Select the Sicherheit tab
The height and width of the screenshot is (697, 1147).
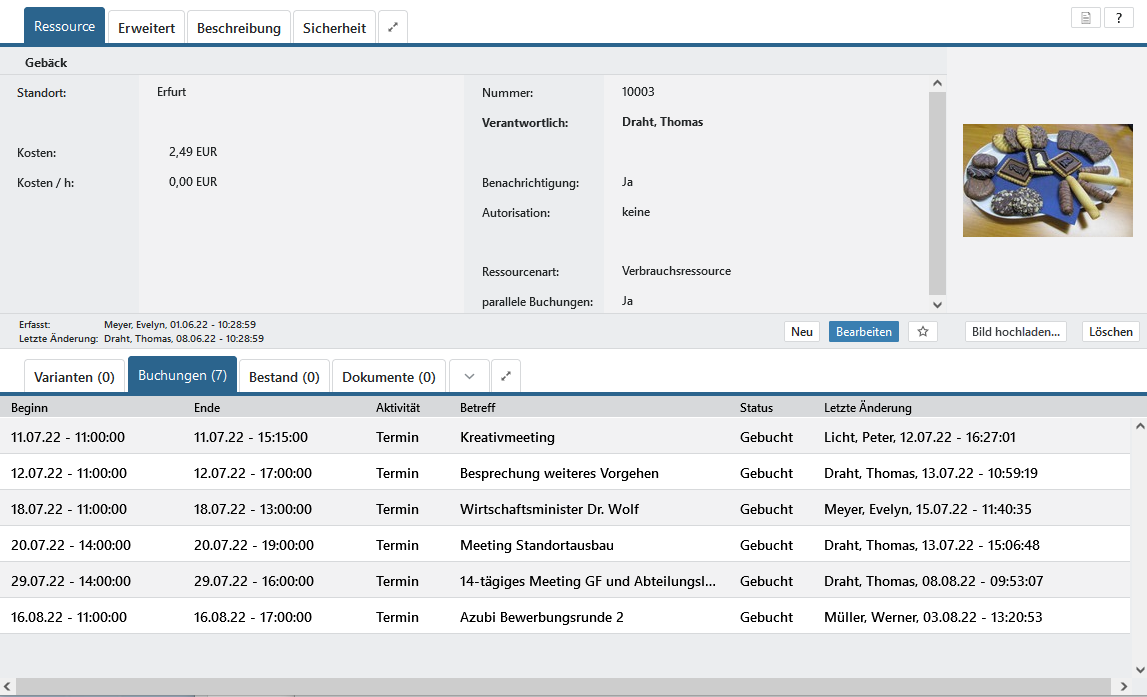[334, 28]
